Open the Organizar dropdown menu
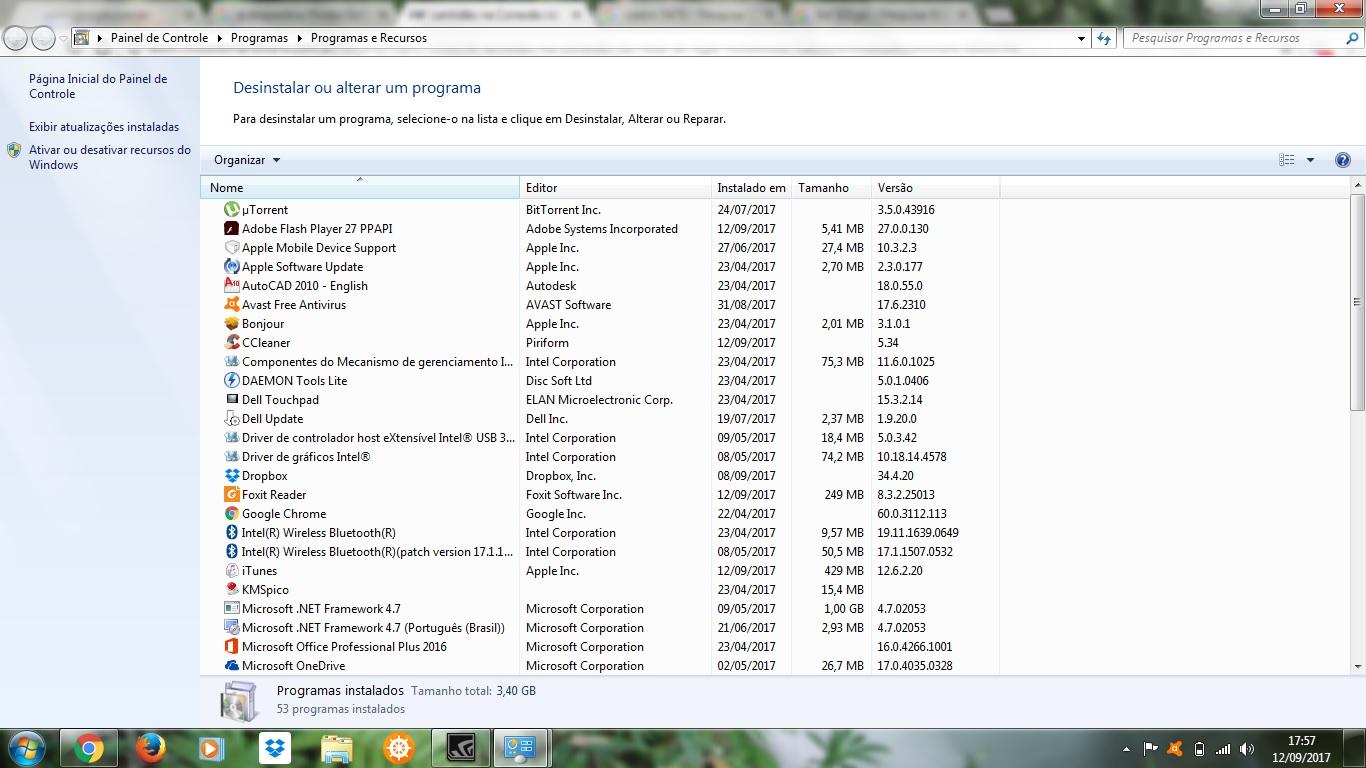The width and height of the screenshot is (1366, 768). [x=247, y=160]
